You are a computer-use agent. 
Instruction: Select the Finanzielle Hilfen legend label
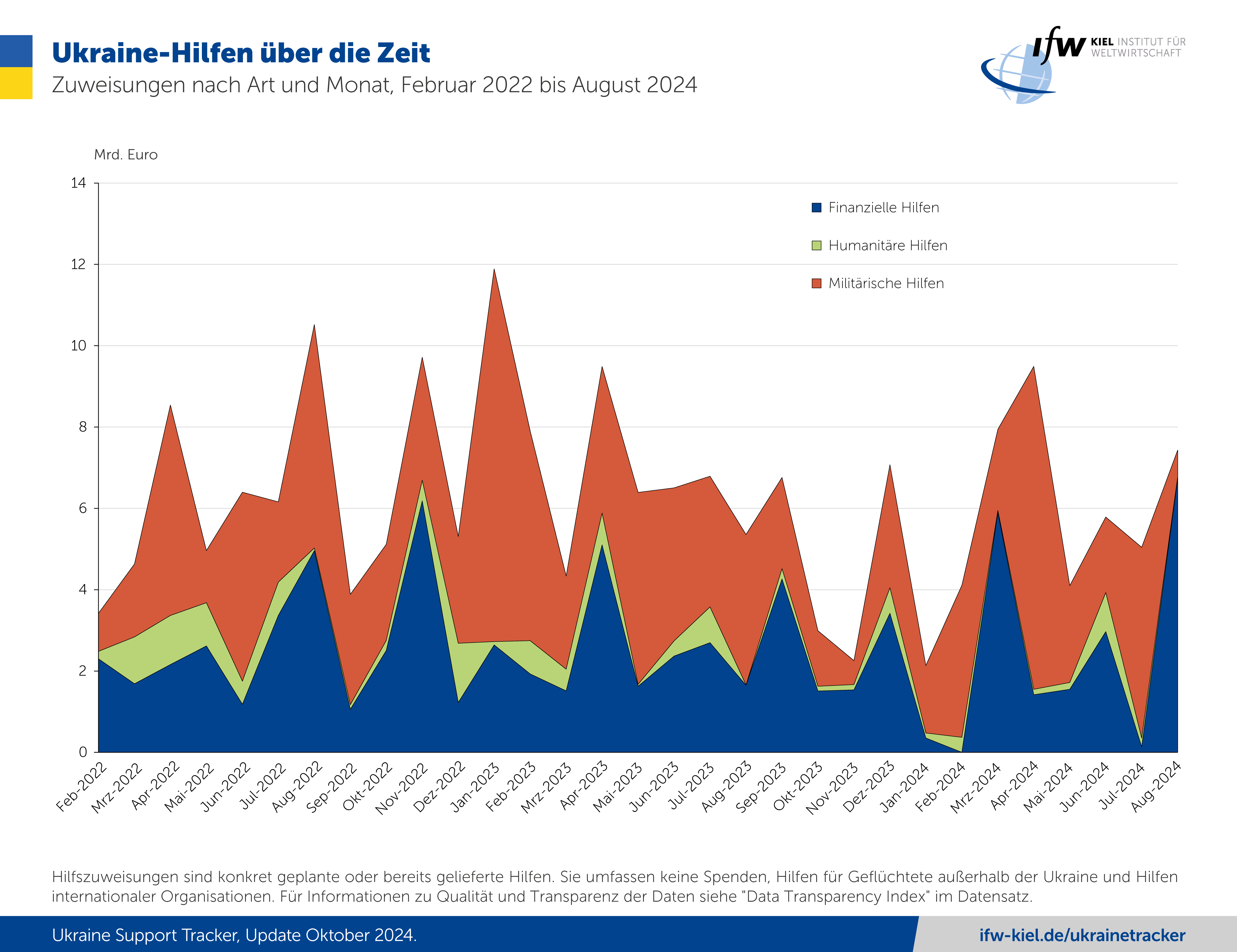tap(883, 208)
